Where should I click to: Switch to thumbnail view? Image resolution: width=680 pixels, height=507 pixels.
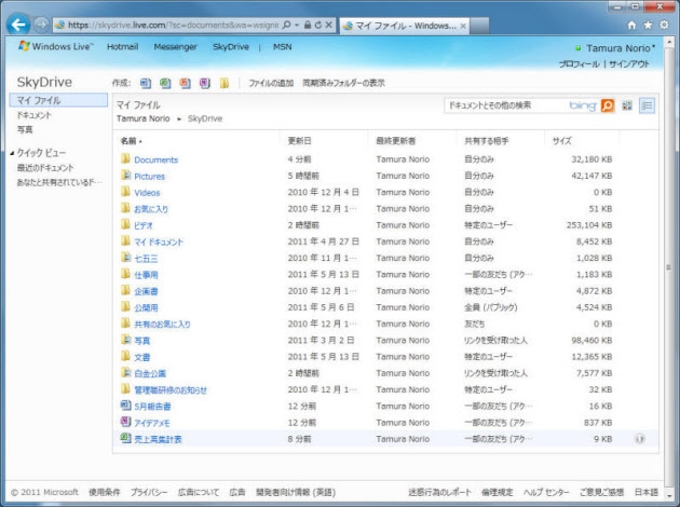[628, 105]
